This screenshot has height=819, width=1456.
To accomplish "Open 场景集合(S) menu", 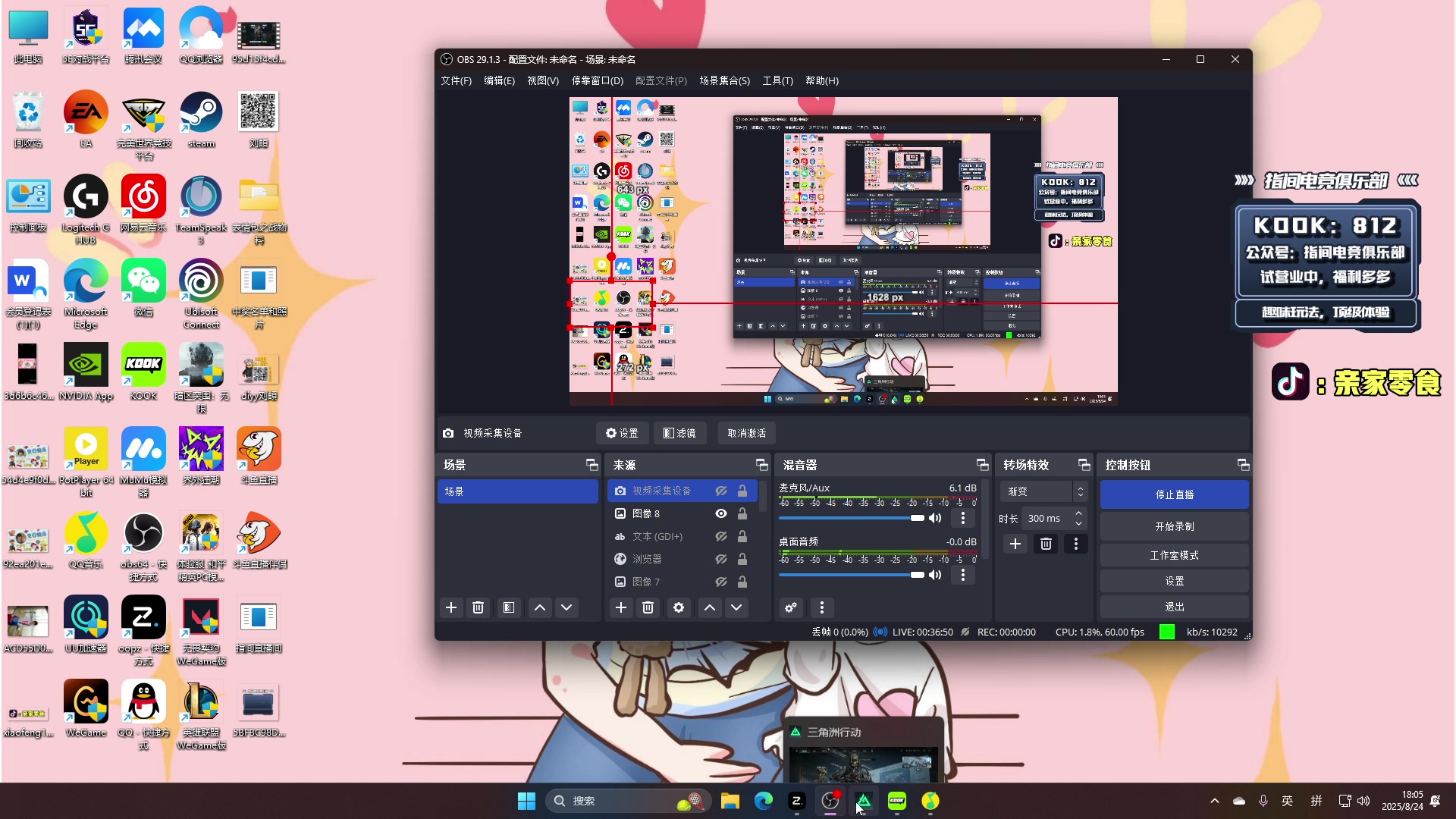I will coord(724,80).
